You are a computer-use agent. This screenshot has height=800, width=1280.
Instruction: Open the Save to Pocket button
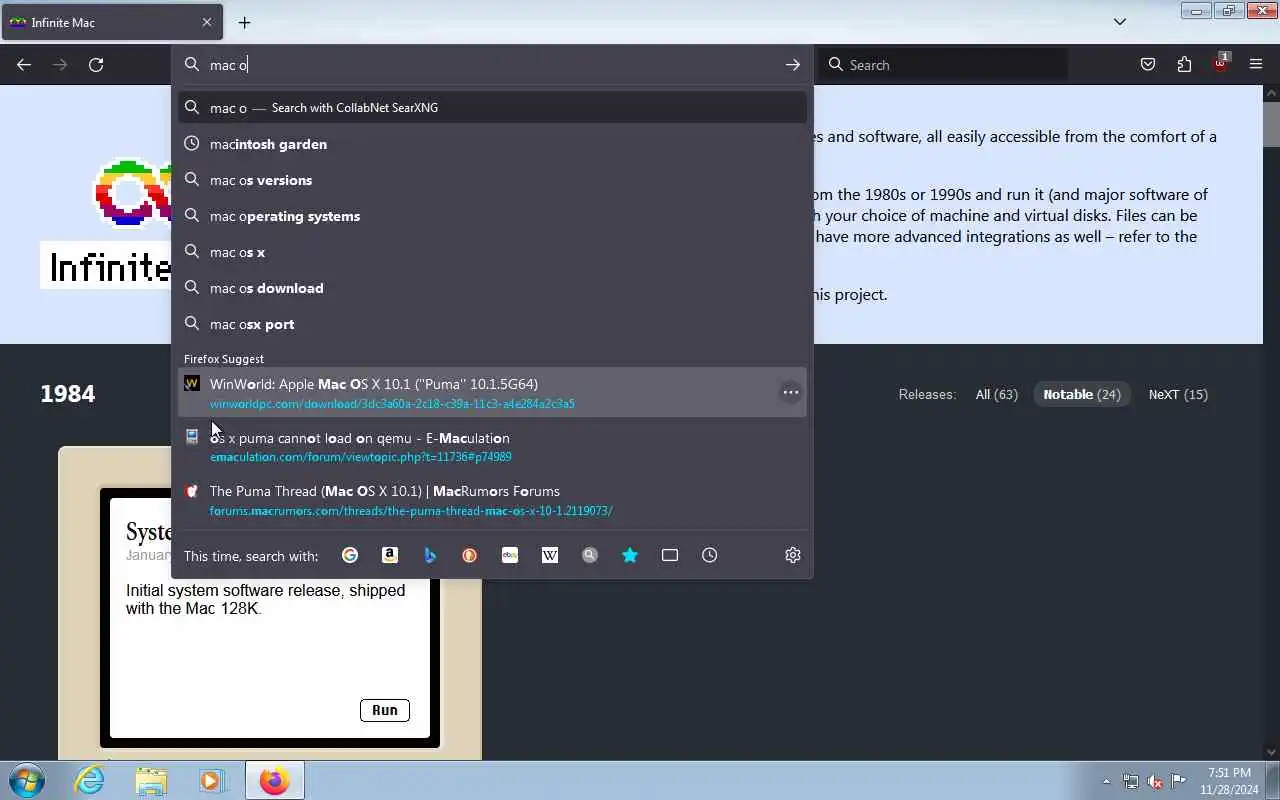1148,65
